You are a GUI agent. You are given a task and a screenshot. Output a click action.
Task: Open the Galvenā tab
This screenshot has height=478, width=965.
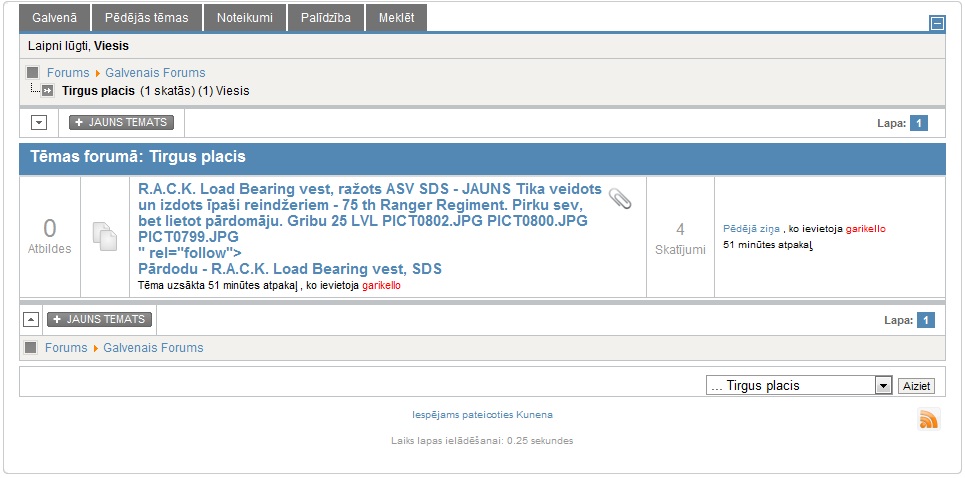point(54,18)
